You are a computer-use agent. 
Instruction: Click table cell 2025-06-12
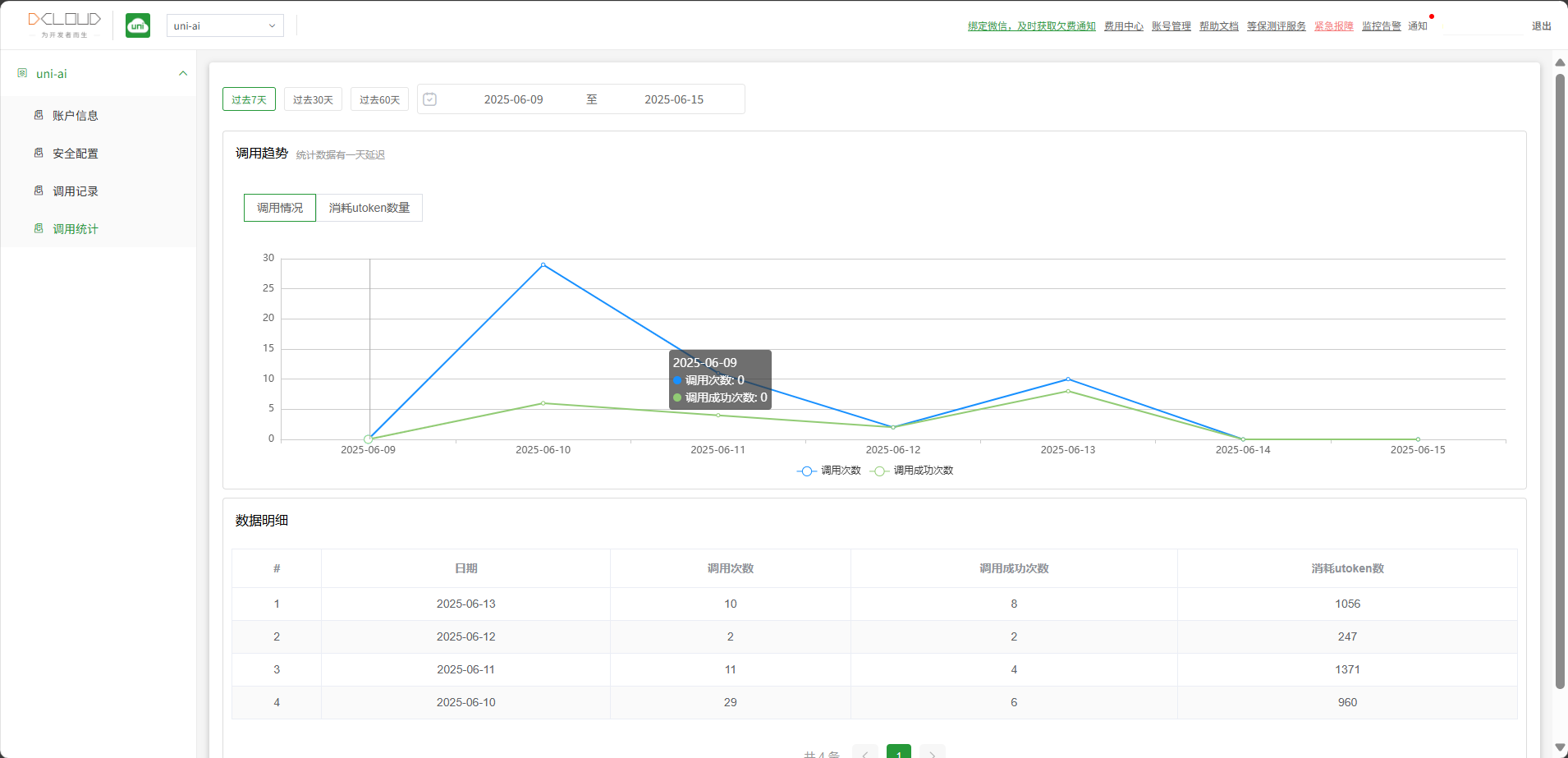pyautogui.click(x=465, y=636)
